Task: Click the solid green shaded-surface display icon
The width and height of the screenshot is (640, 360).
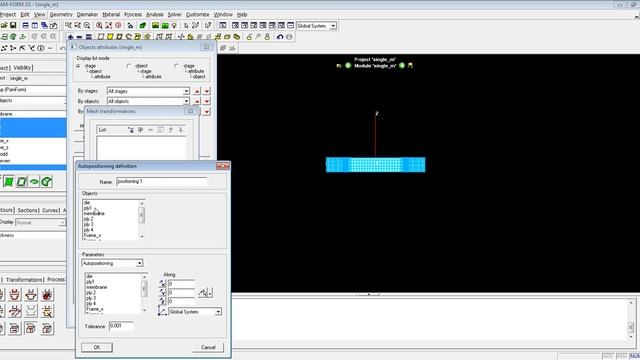Action: click(9, 182)
